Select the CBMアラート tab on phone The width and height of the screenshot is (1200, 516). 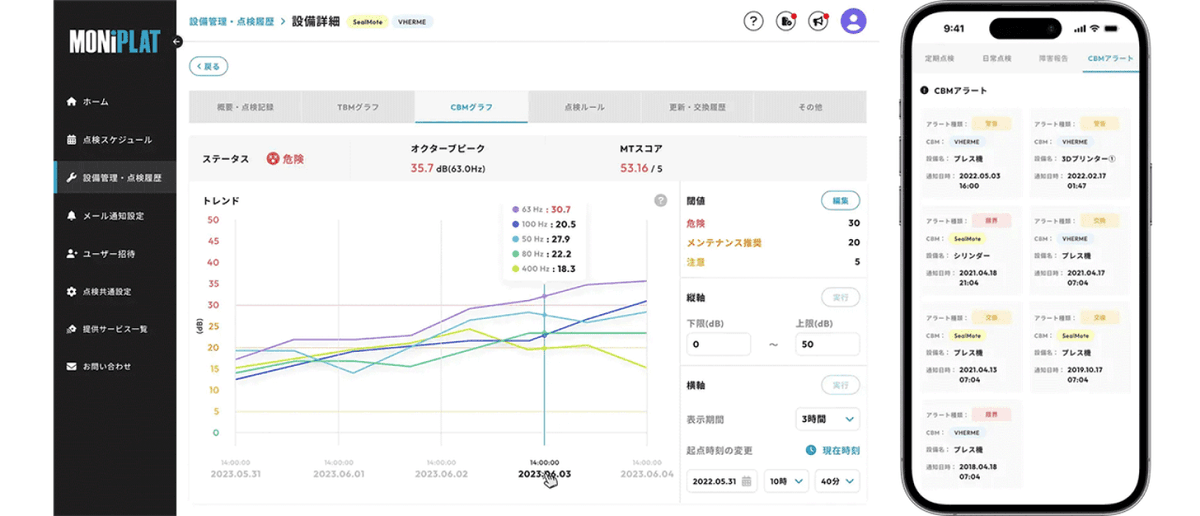pos(1110,59)
